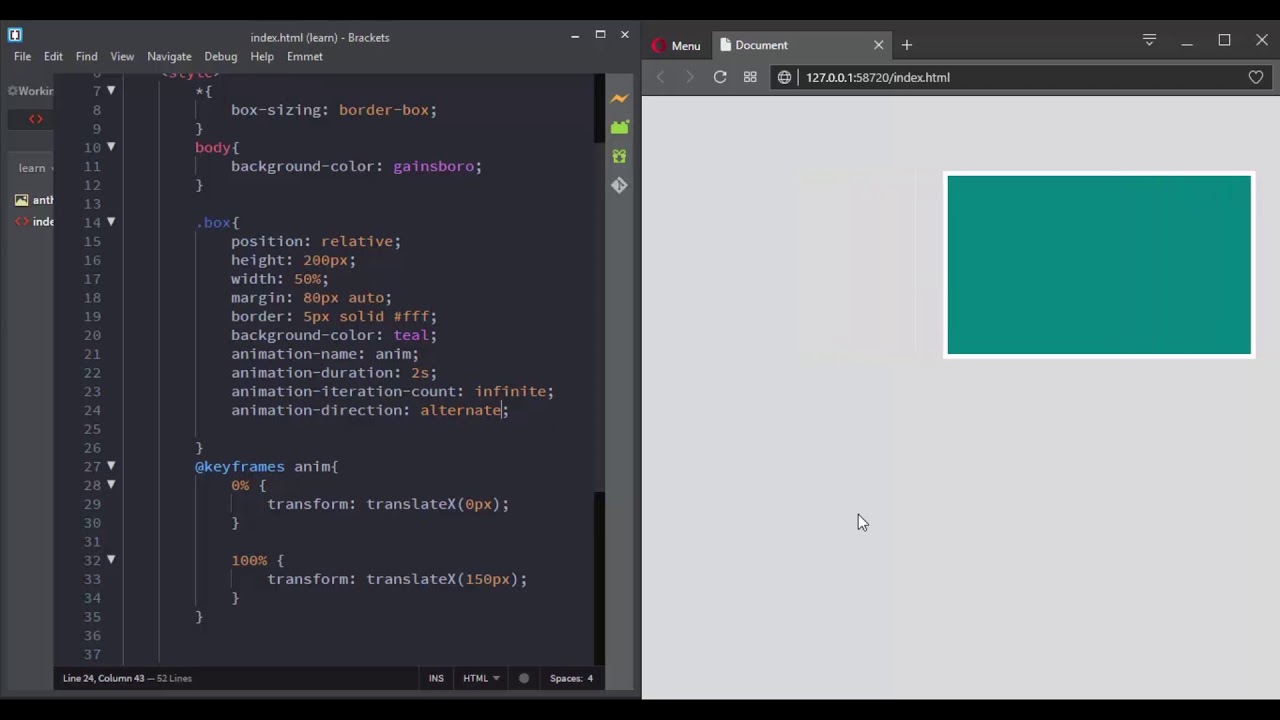
Task: Collapse the code fold at line 7
Action: 111,90
